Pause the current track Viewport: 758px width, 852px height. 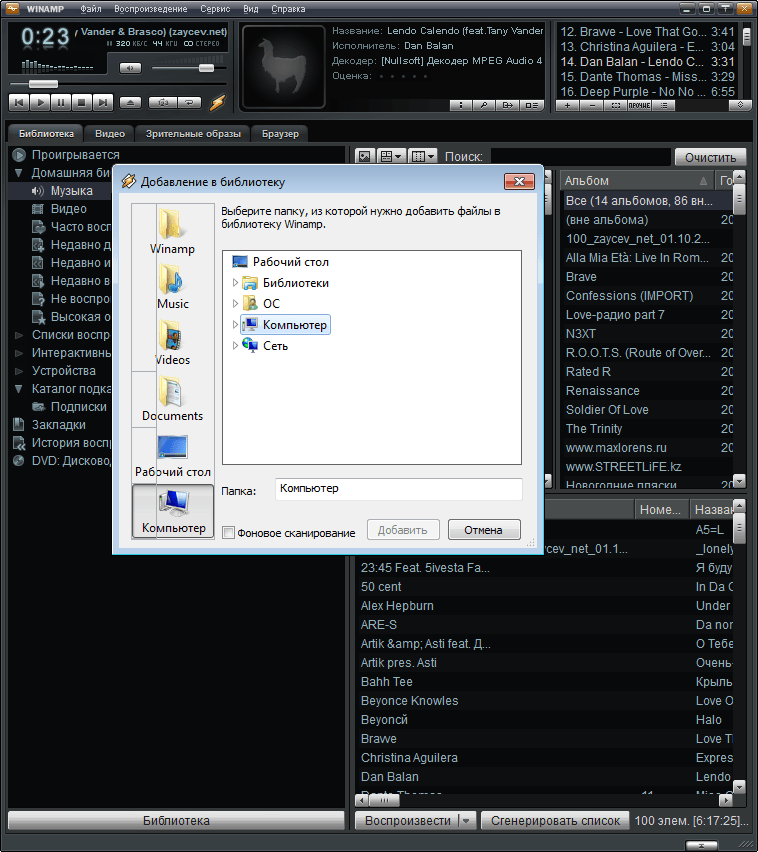pos(61,102)
